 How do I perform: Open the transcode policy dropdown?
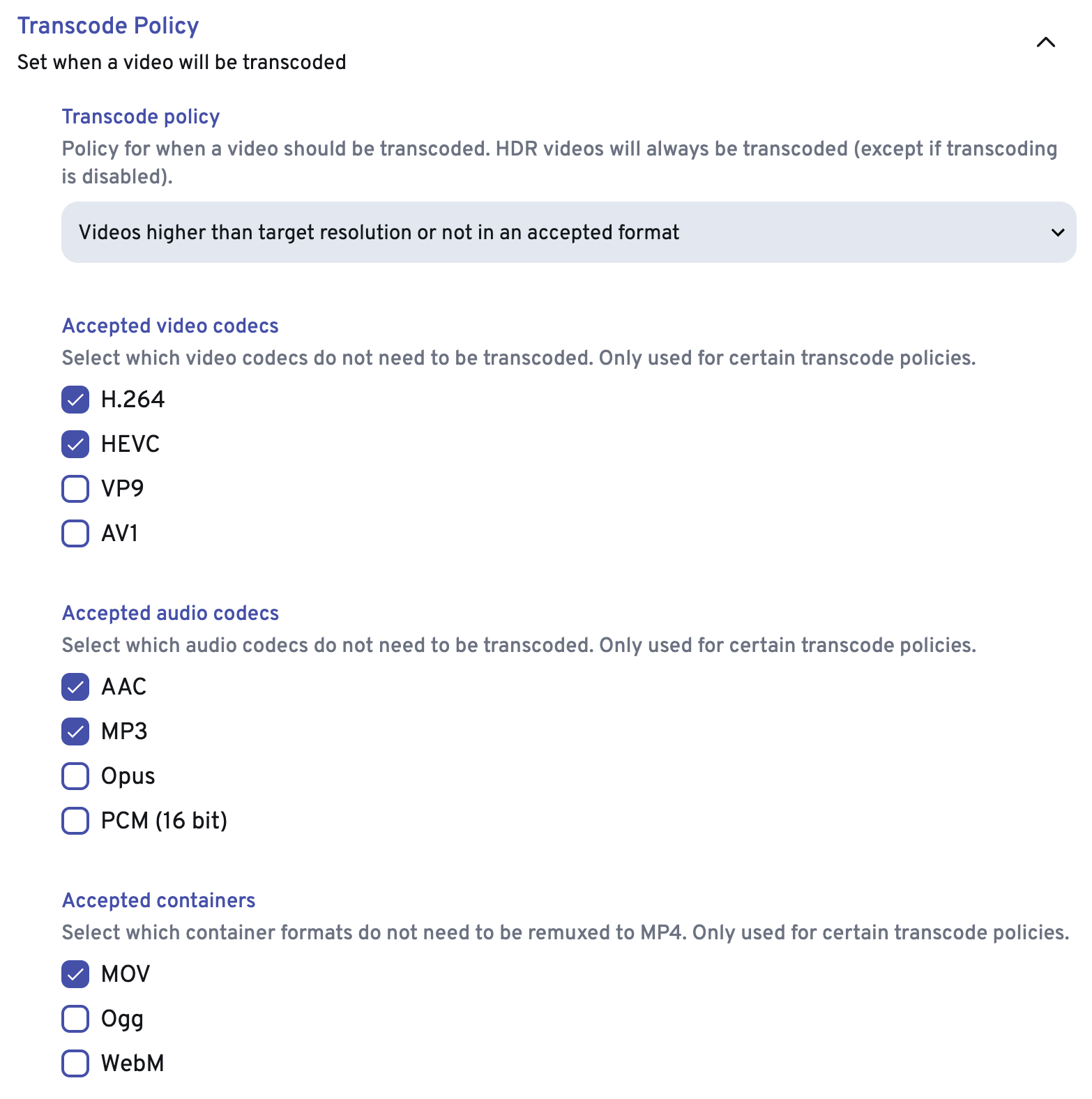click(568, 232)
